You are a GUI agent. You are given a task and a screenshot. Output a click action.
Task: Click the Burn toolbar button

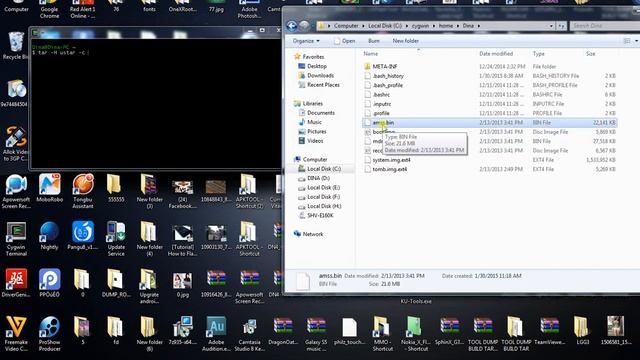pos(373,41)
